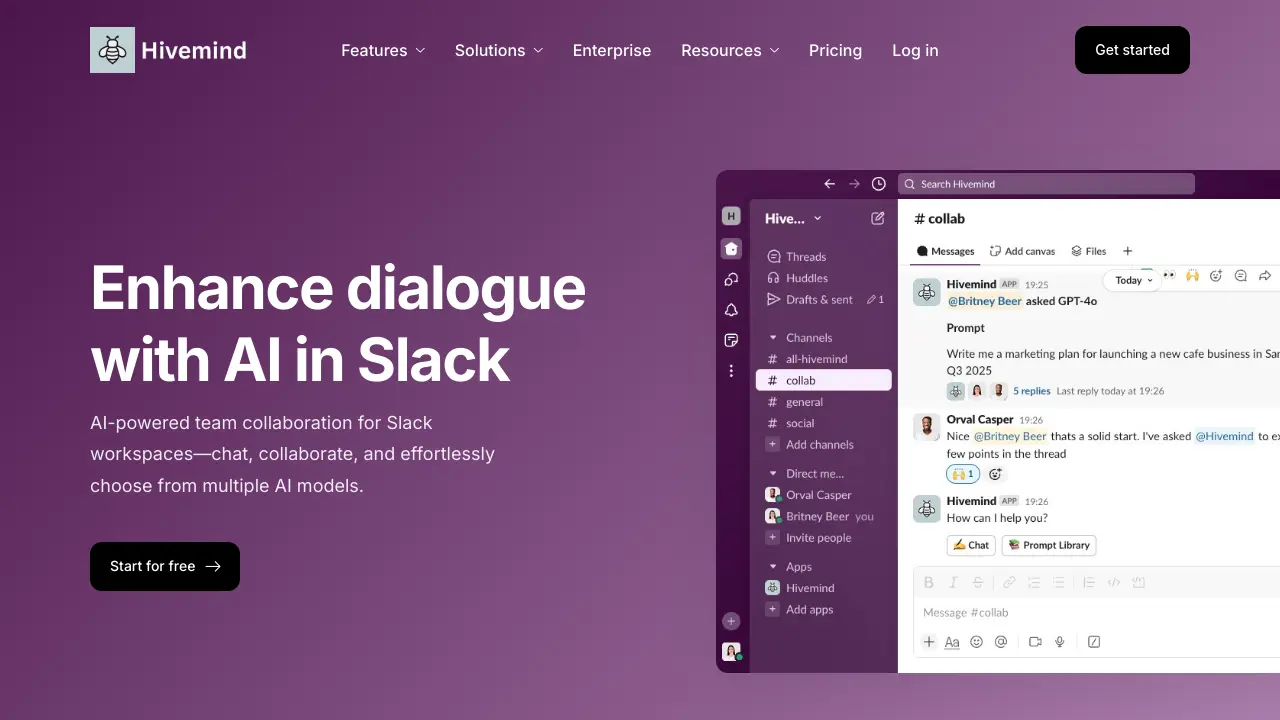Click the bulleted list formatting icon

pyautogui.click(x=1058, y=582)
